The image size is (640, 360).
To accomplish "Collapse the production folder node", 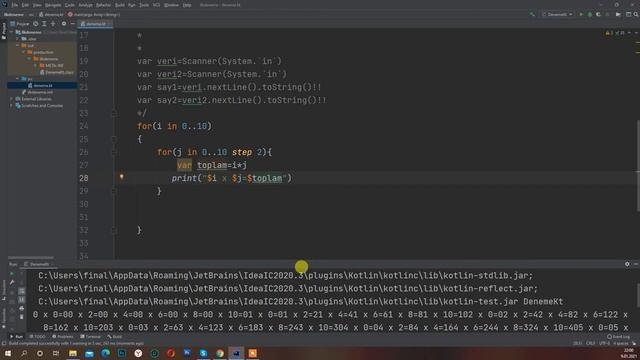I will (x=23, y=52).
